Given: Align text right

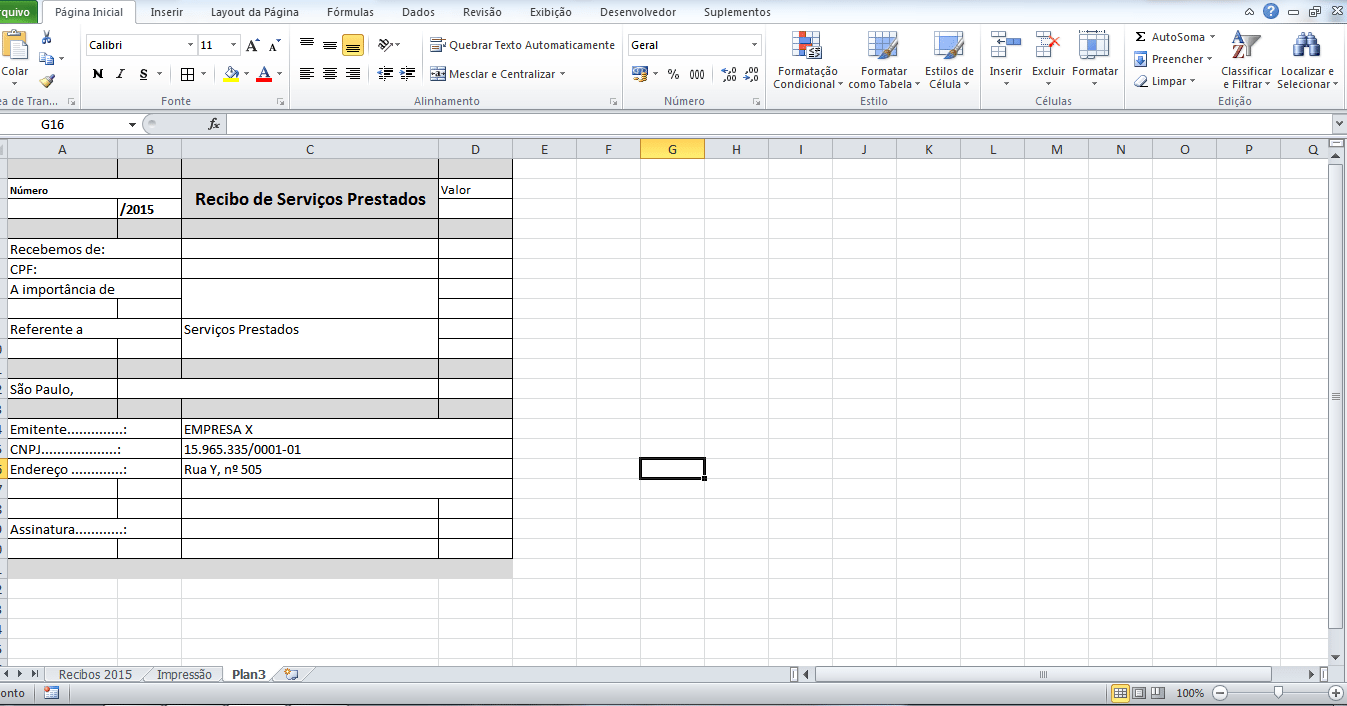Looking at the screenshot, I should (353, 74).
